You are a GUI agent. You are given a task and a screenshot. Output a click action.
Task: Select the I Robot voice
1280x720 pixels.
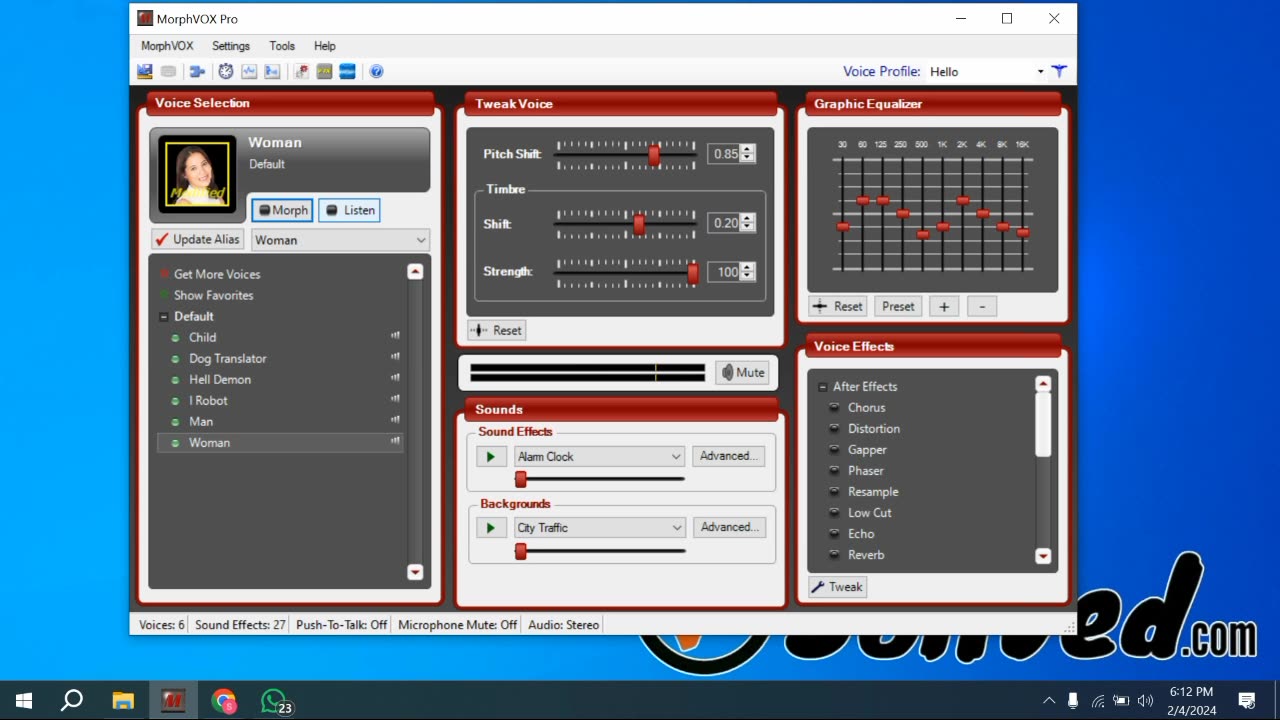(208, 400)
